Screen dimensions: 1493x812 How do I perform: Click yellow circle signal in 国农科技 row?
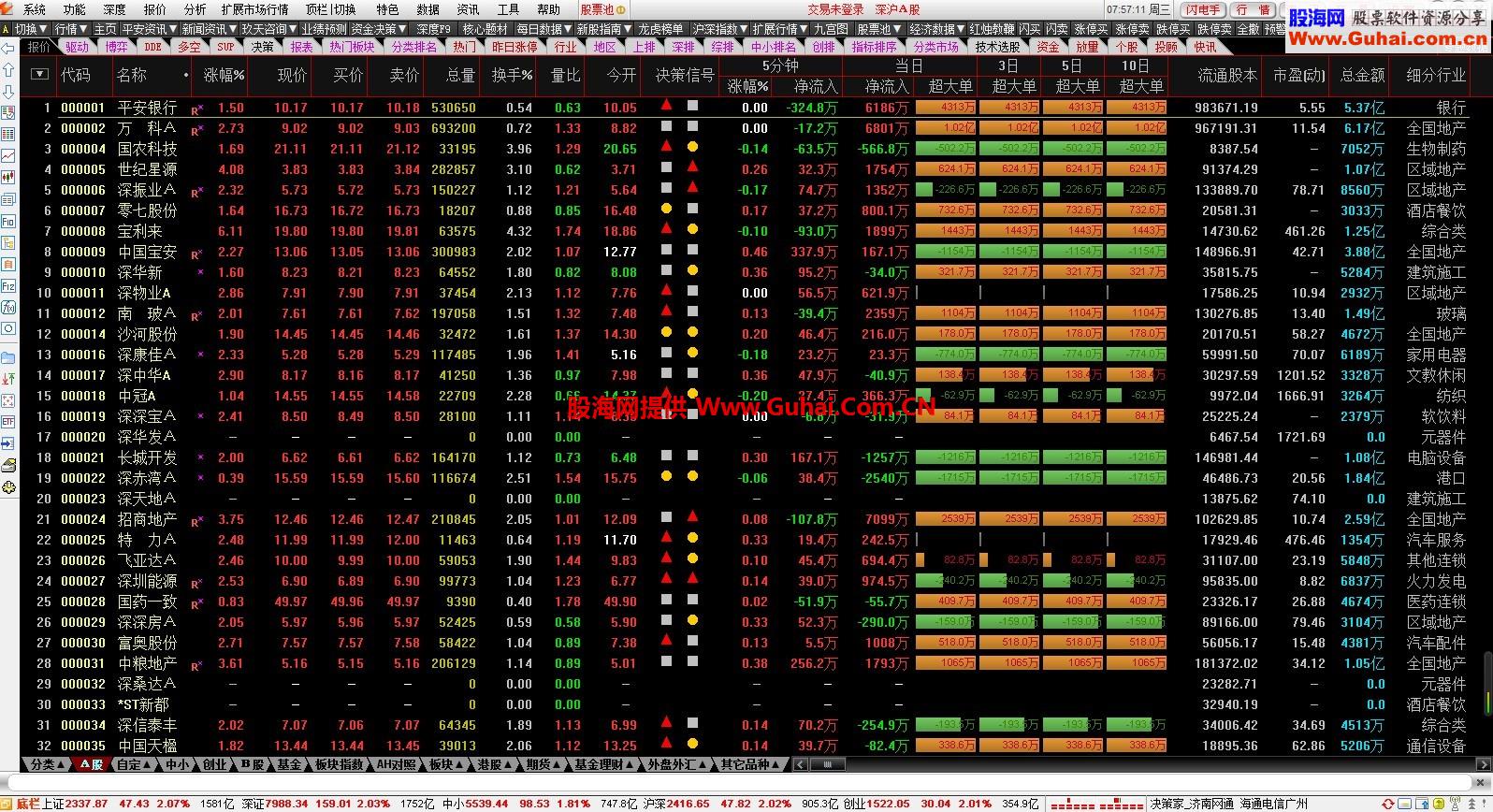point(692,147)
